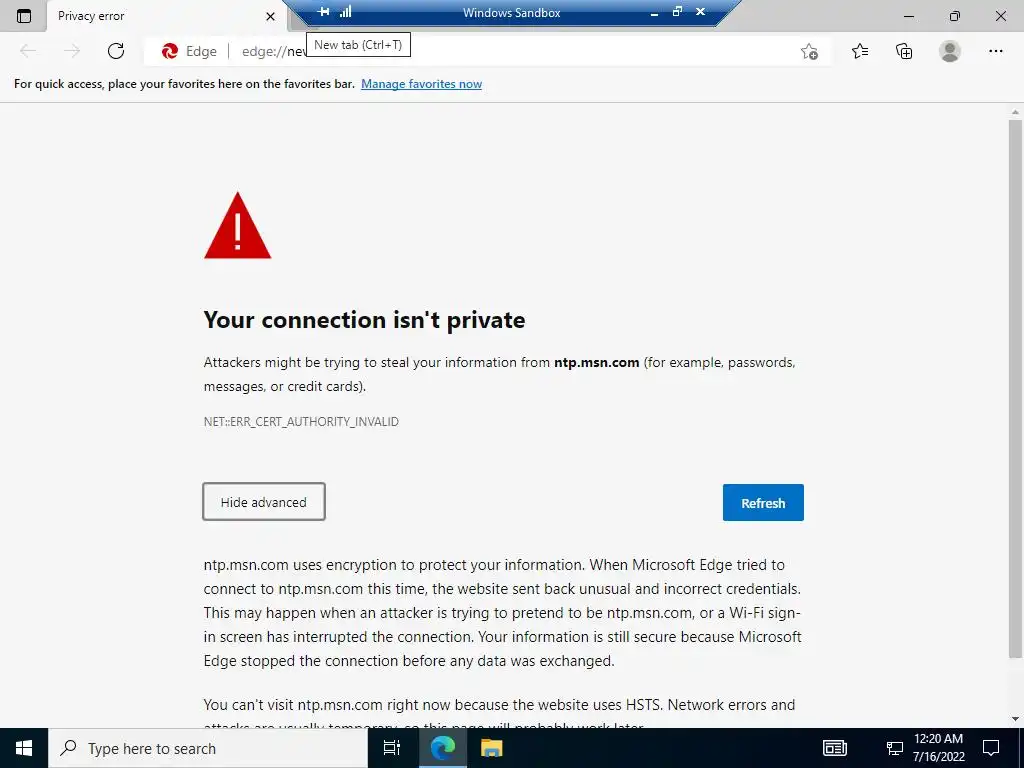Open the notification center icon
The width and height of the screenshot is (1024, 768).
[991, 748]
